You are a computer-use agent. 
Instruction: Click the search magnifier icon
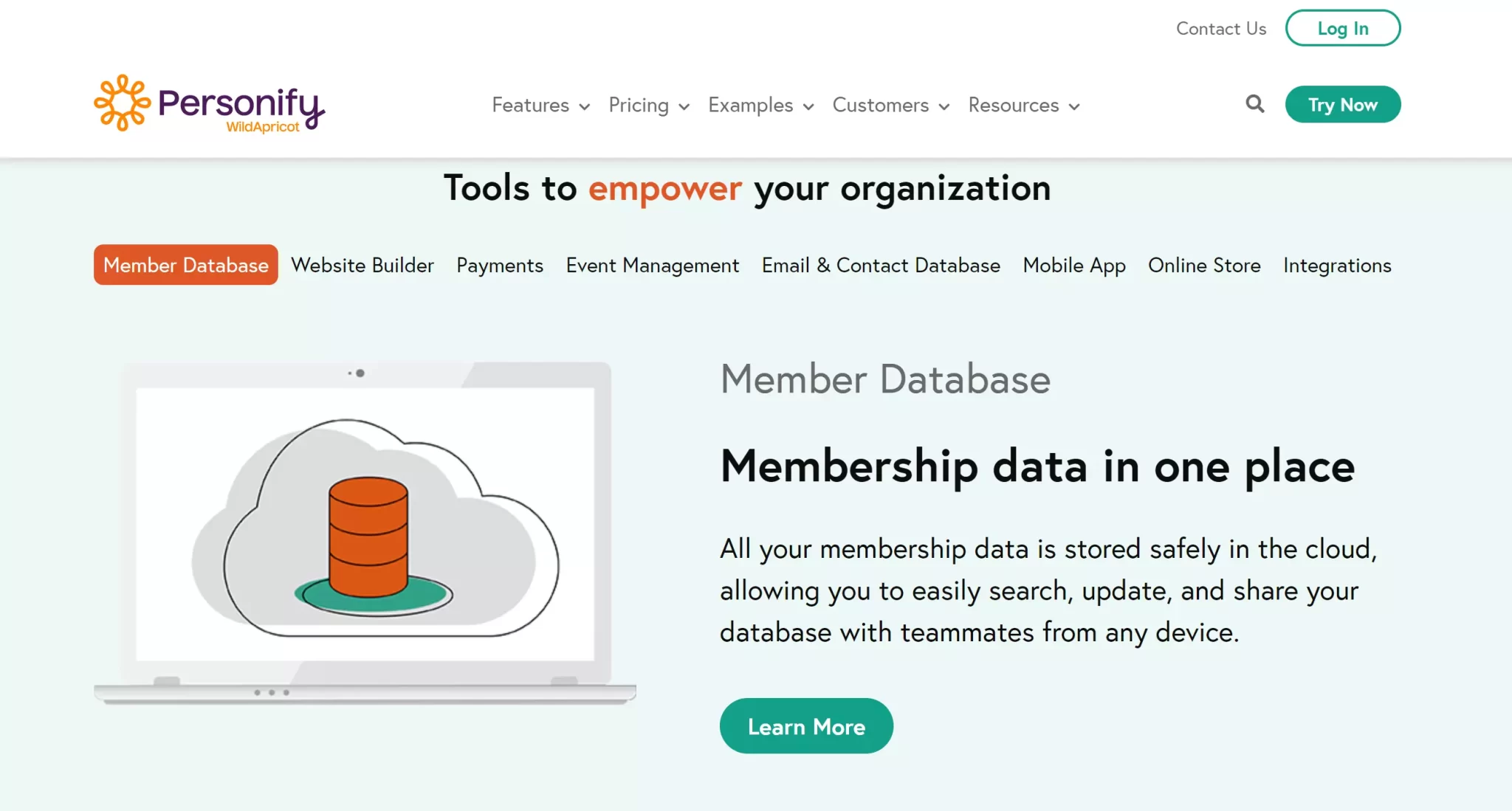click(x=1254, y=104)
